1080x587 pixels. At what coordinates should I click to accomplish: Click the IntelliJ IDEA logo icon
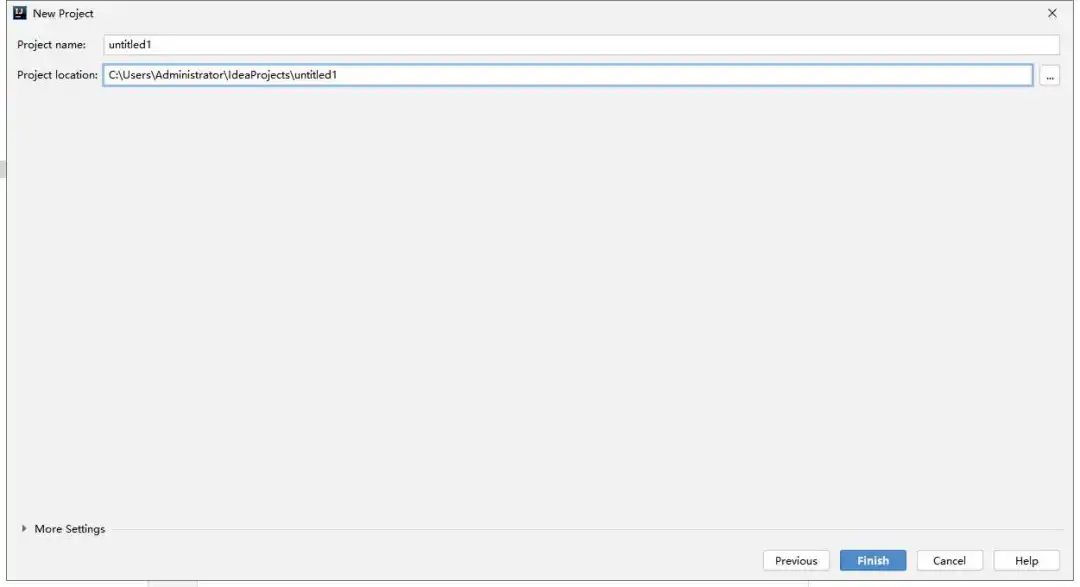pyautogui.click(x=19, y=13)
